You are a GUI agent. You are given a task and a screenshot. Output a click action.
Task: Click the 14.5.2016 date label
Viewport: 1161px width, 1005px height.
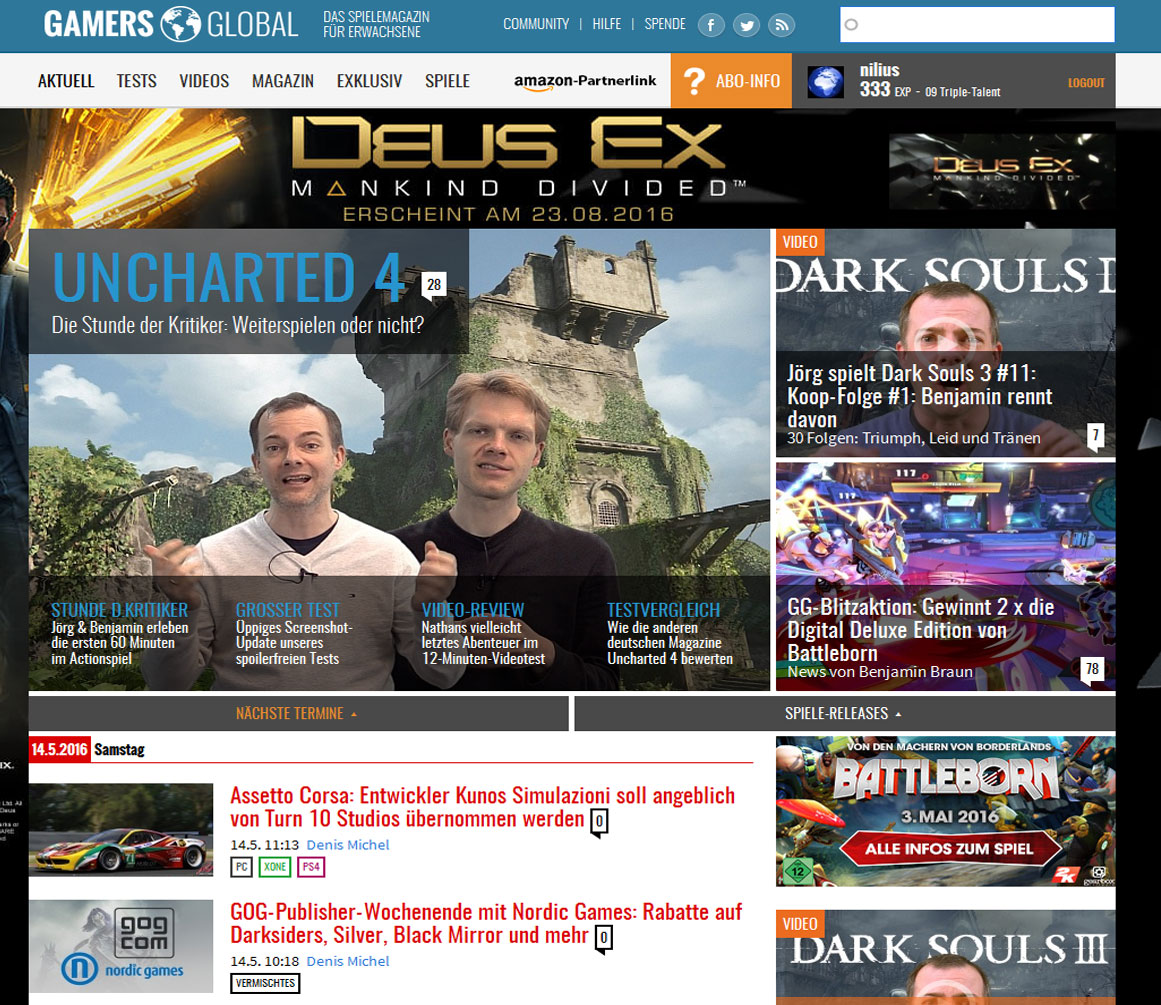(59, 749)
